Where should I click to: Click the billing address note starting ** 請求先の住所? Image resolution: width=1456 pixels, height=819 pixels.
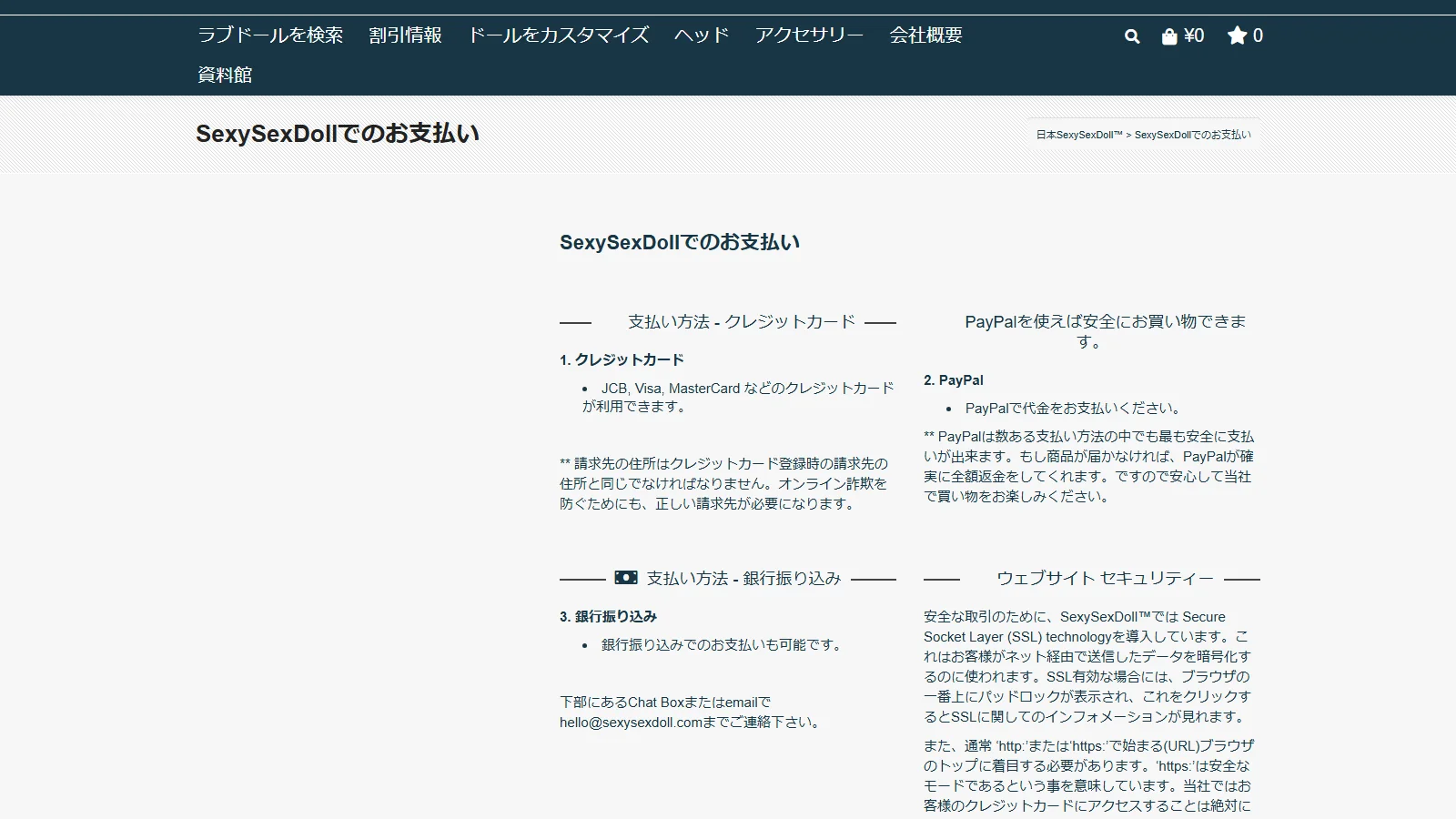click(x=724, y=484)
